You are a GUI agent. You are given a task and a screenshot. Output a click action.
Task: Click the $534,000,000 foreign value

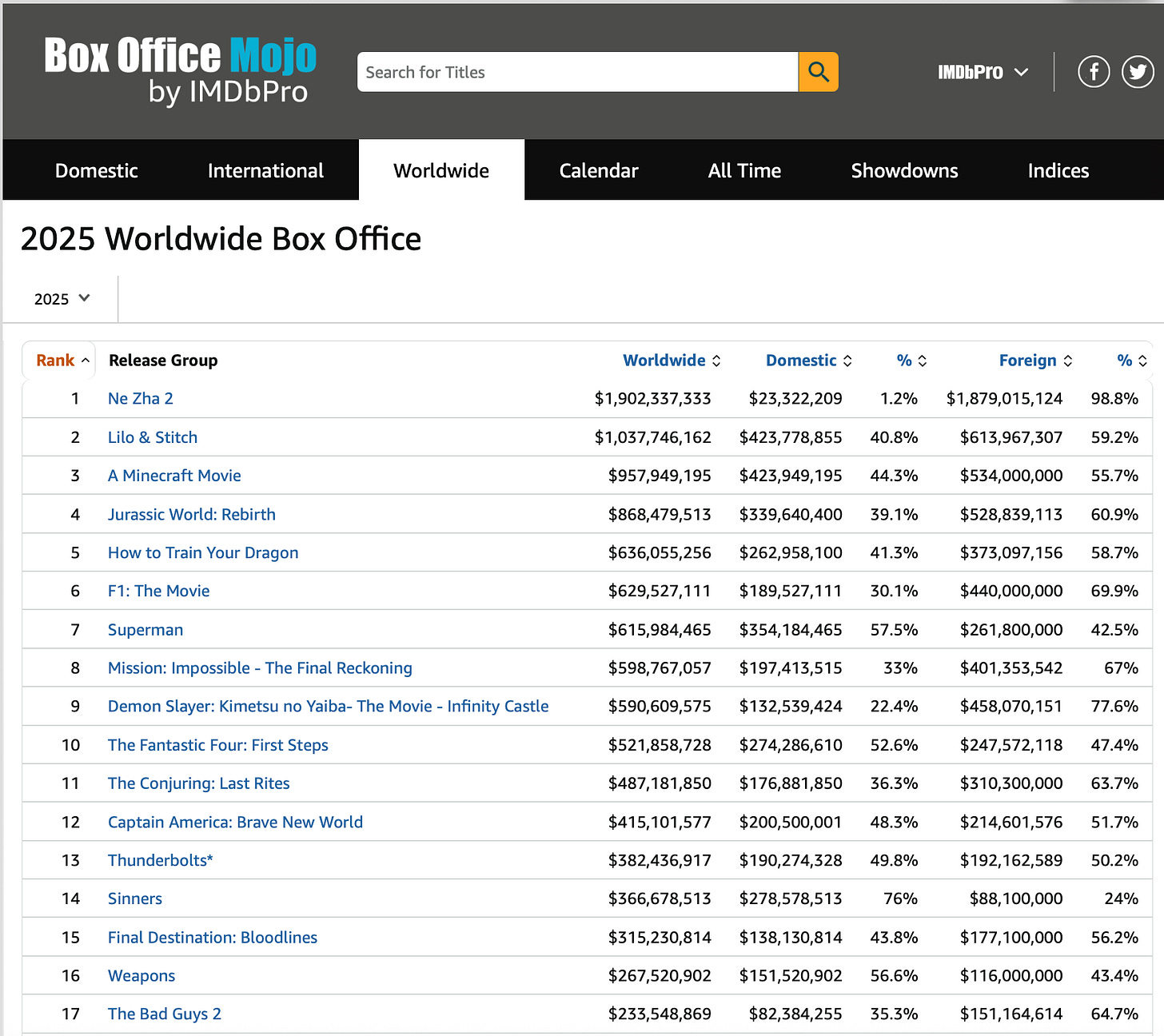(x=1011, y=476)
